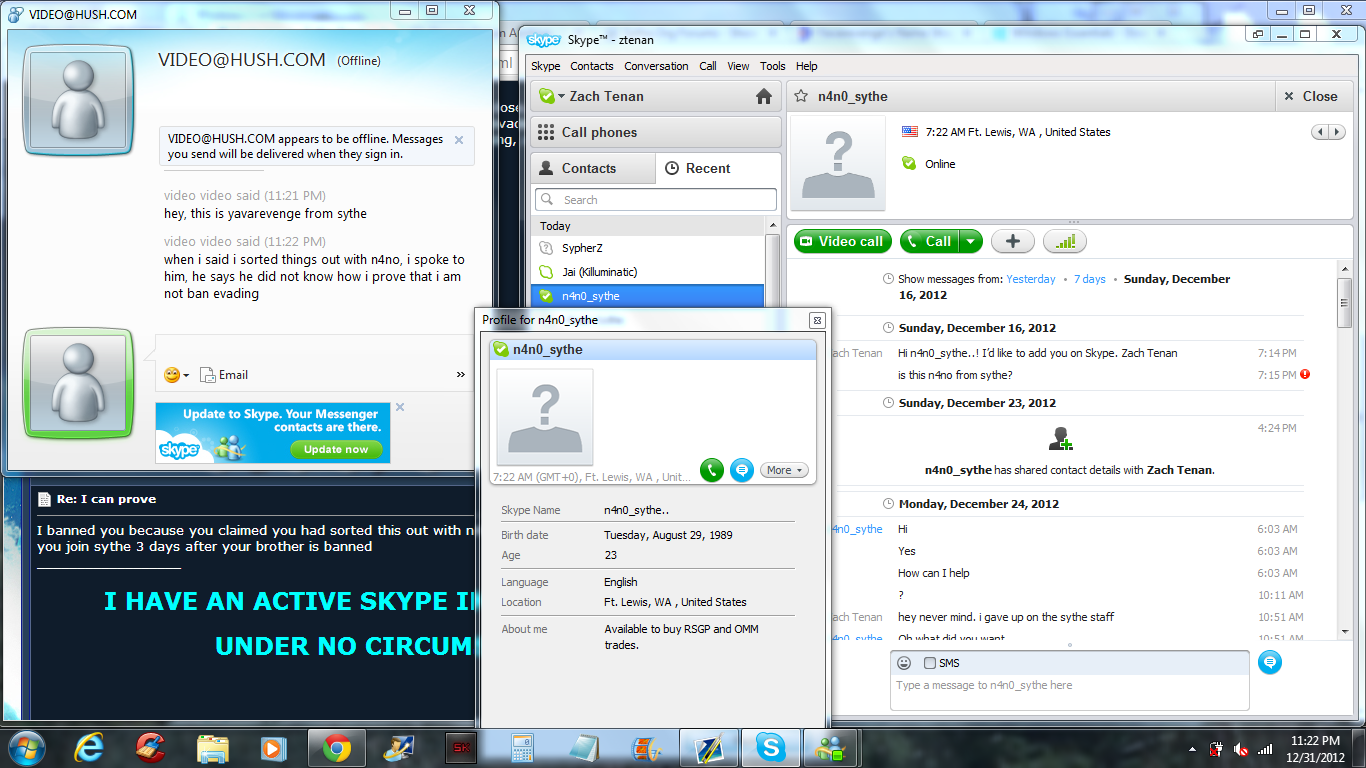Screen dimensions: 1366x768
Task: Click the plus button beside Call
Action: [1013, 241]
